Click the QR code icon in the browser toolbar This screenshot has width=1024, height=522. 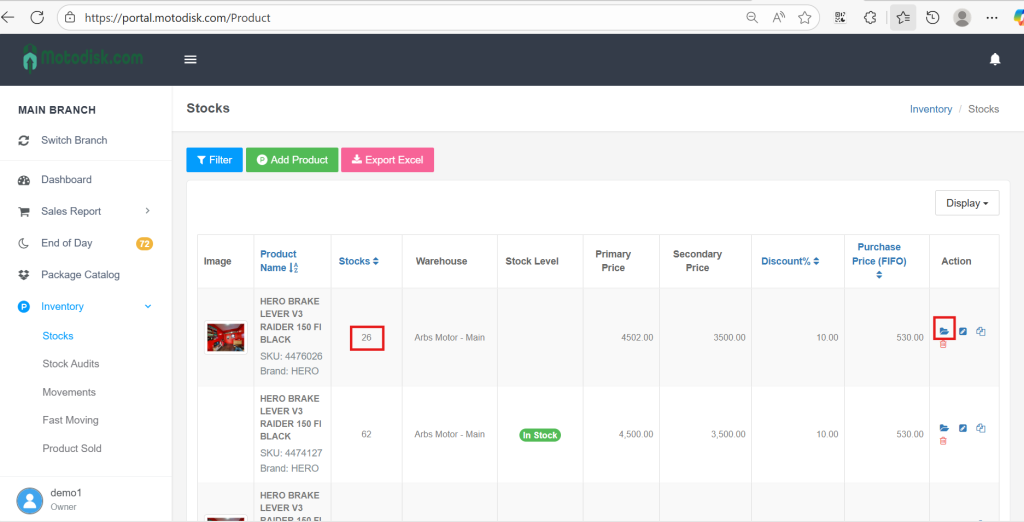click(840, 18)
